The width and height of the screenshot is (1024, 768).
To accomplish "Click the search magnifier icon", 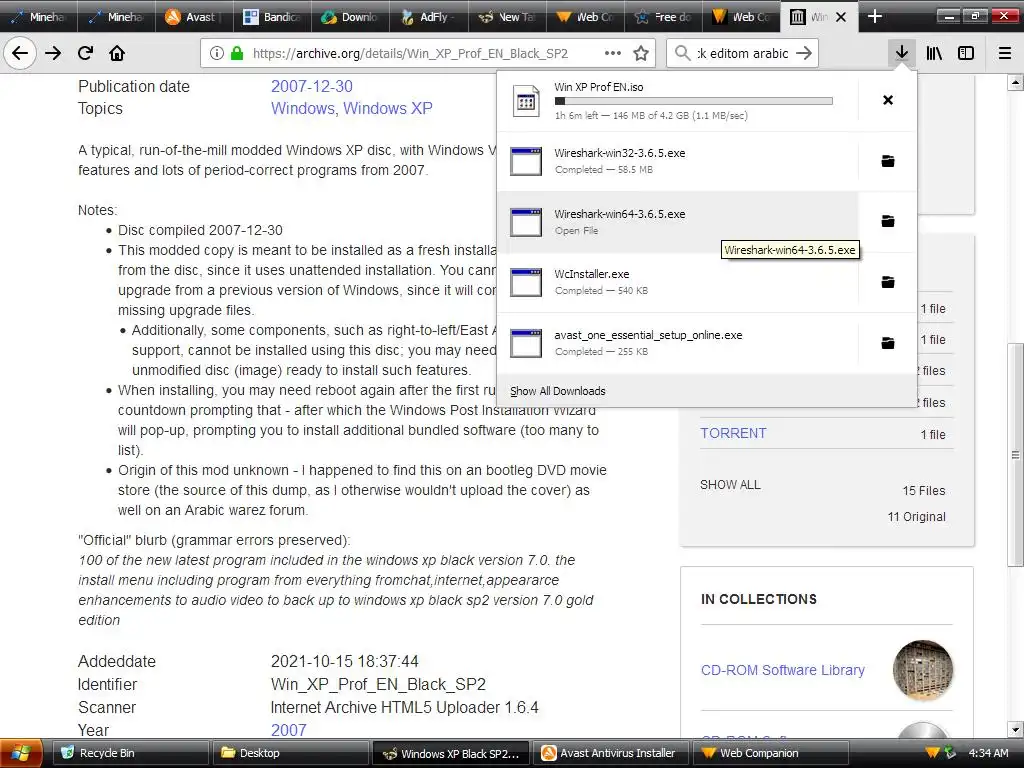I will pyautogui.click(x=682, y=53).
